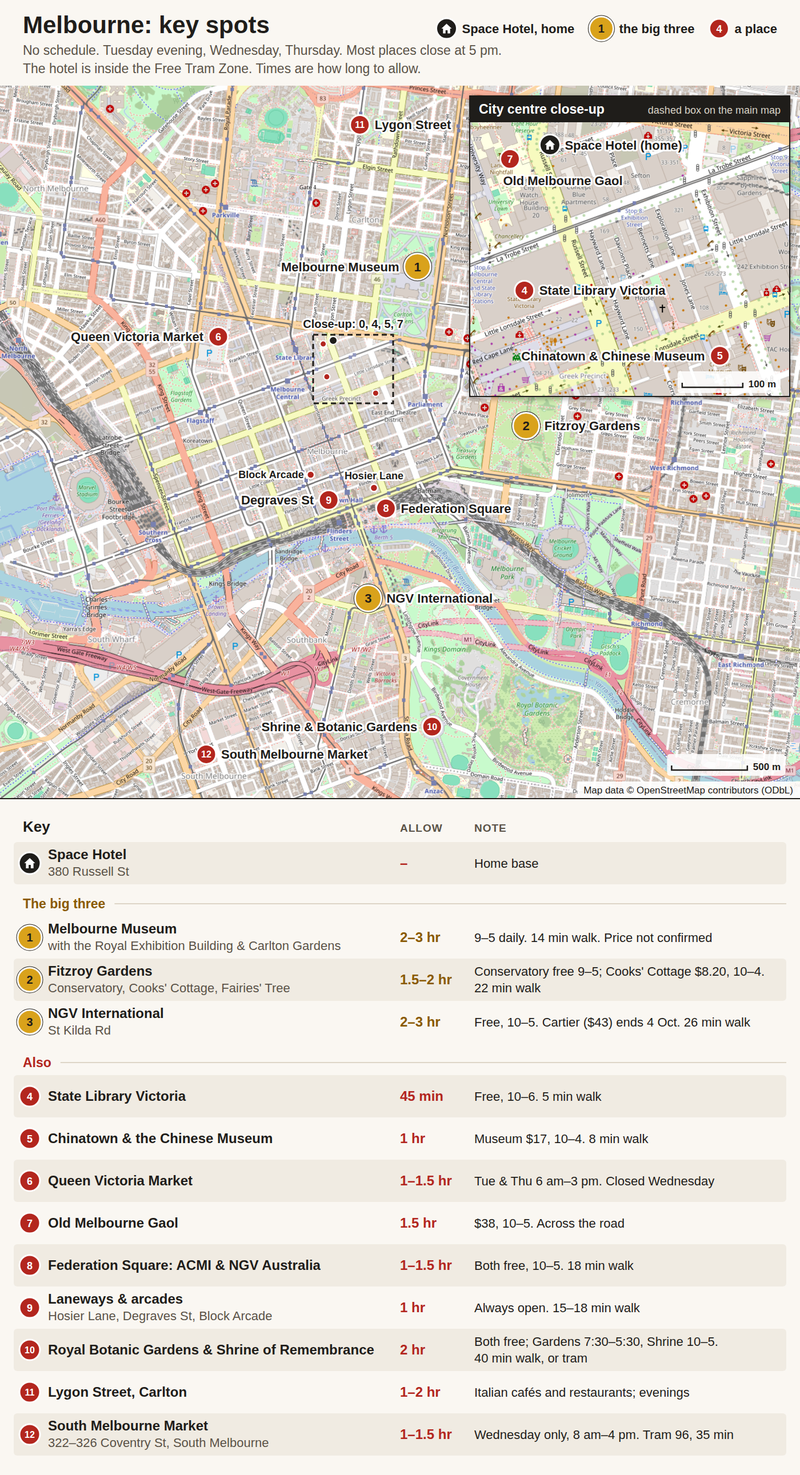Click the note 'Italian cafés and restaurants; evenings'
This screenshot has width=800, height=1475.
(x=581, y=1392)
